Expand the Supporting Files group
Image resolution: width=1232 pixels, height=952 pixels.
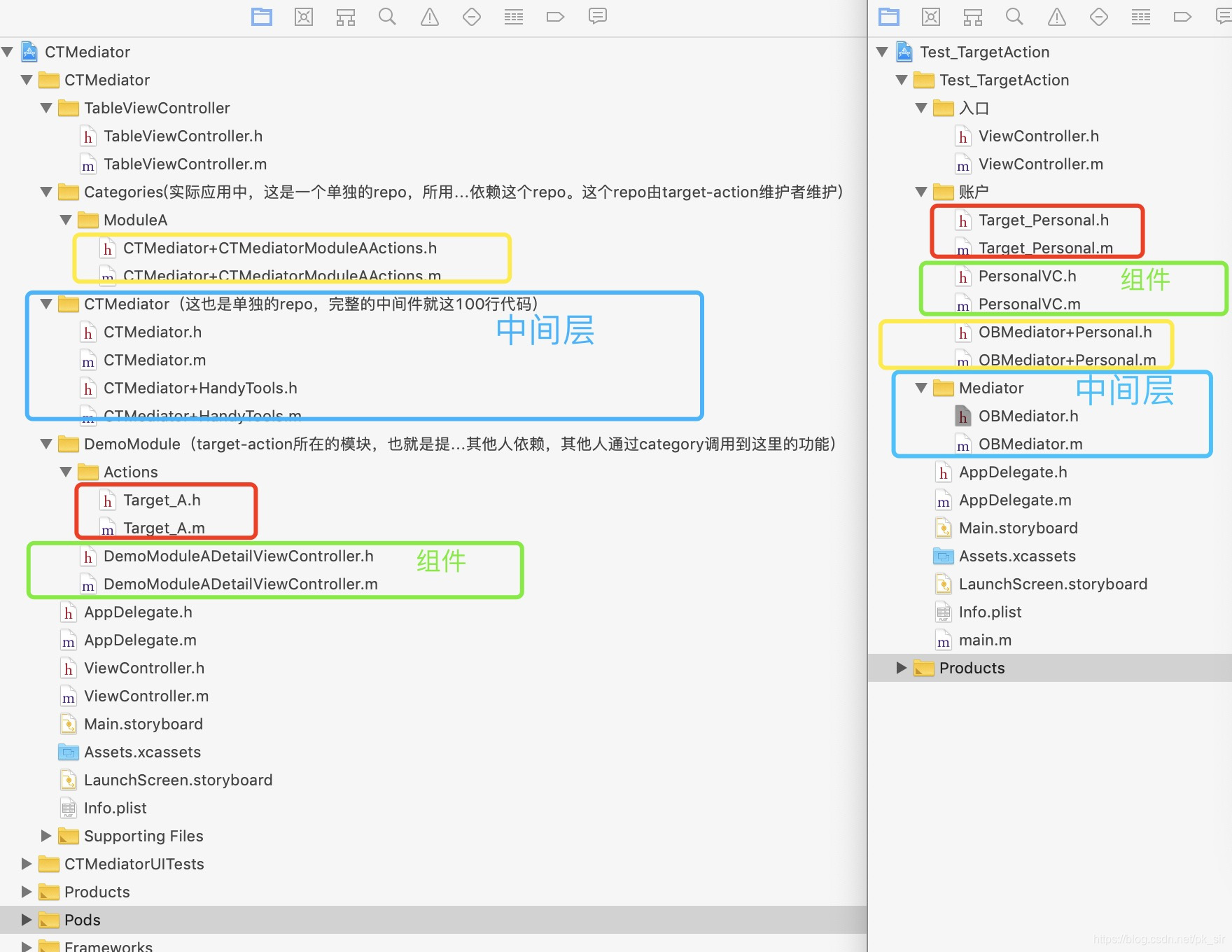pyautogui.click(x=46, y=836)
